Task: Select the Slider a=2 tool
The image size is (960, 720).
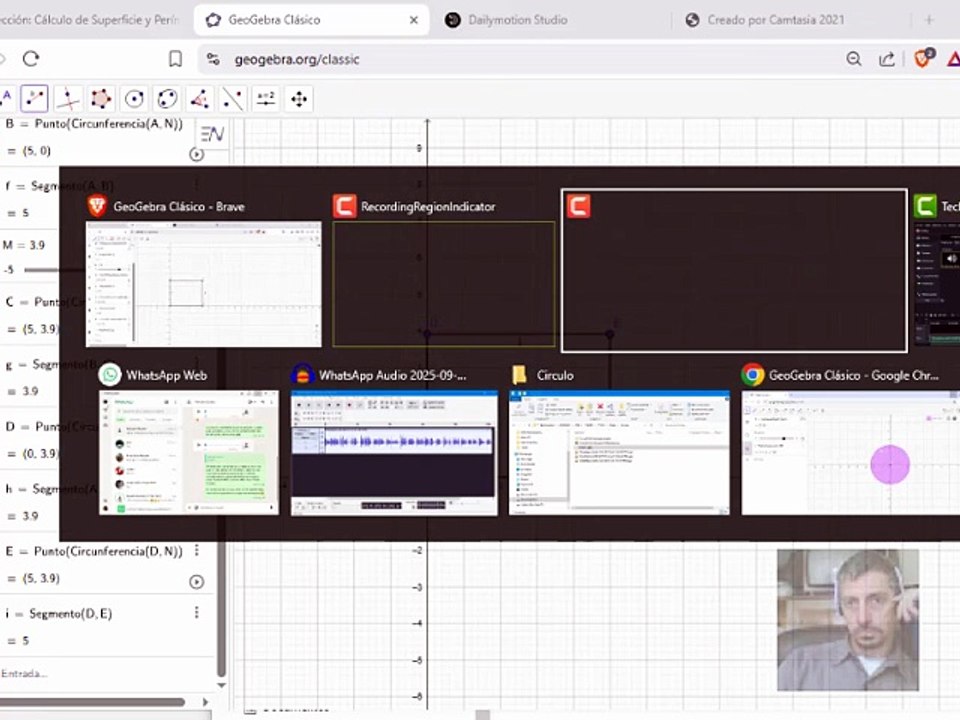Action: tap(266, 99)
